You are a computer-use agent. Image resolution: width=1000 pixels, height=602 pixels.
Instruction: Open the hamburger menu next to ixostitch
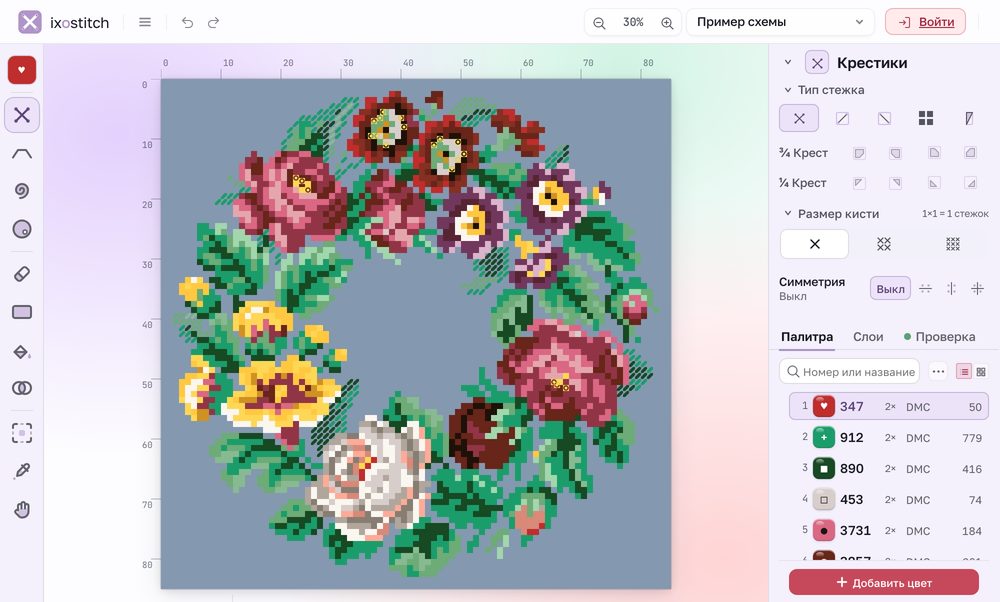point(145,22)
